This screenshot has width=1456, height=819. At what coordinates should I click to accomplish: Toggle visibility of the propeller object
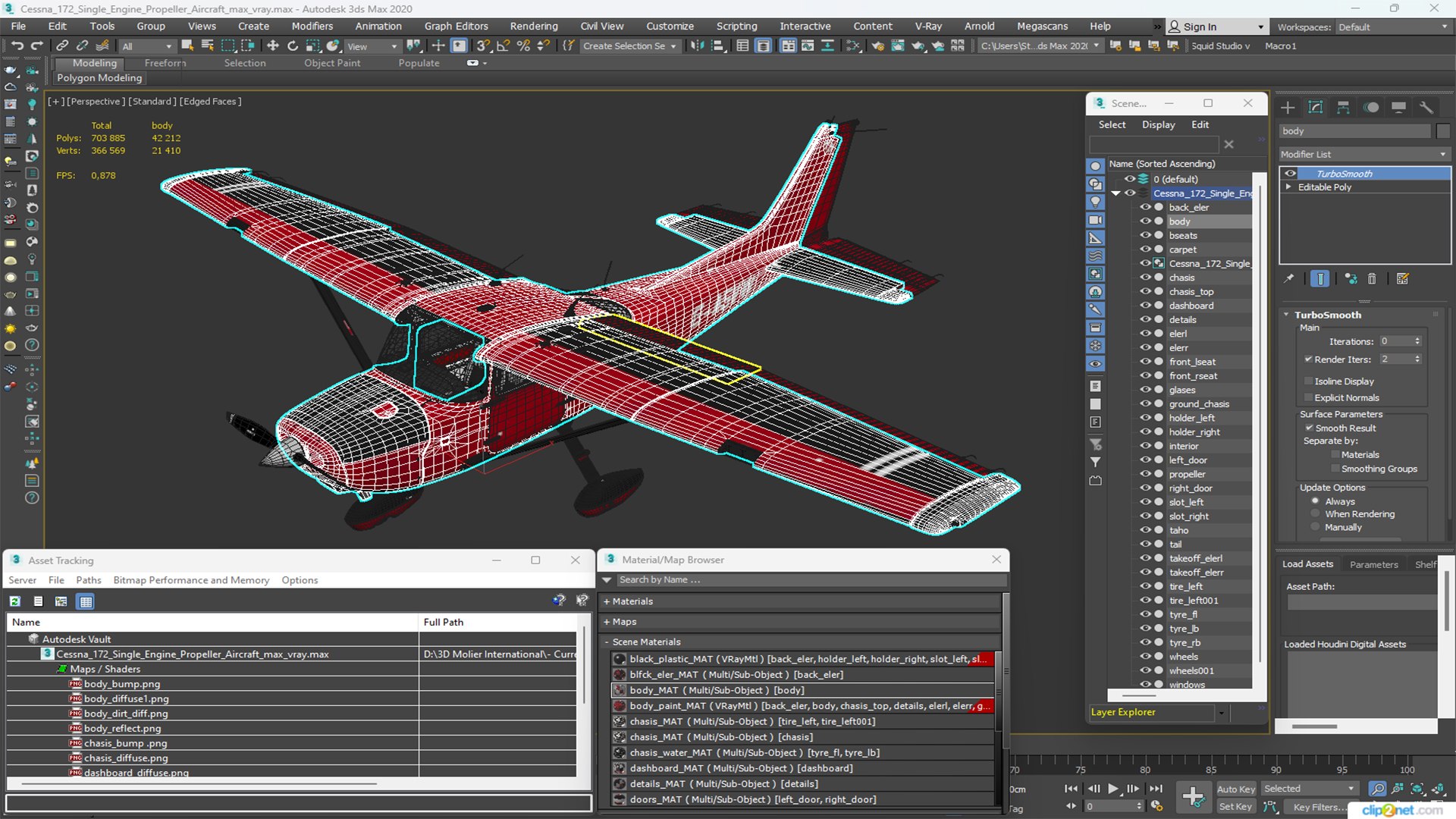[x=1145, y=474]
